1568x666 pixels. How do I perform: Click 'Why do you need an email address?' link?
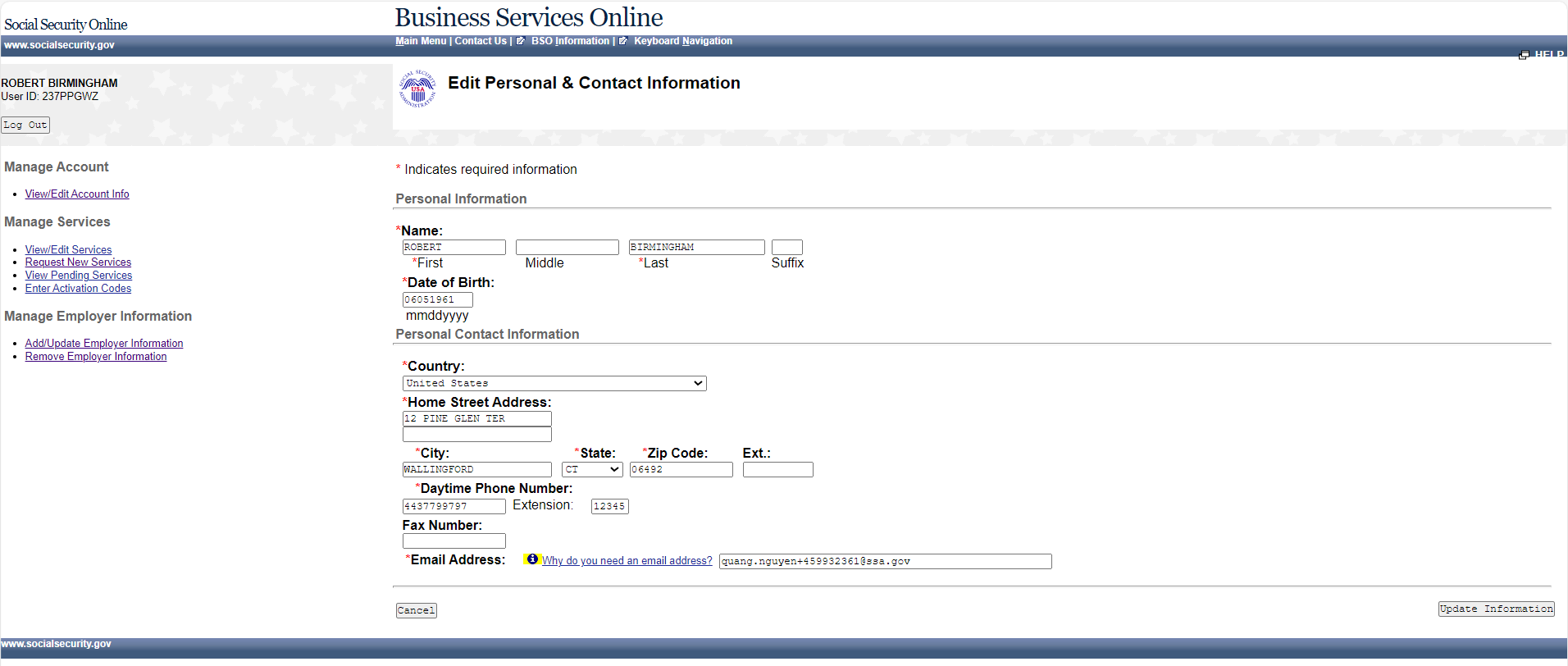coord(627,561)
